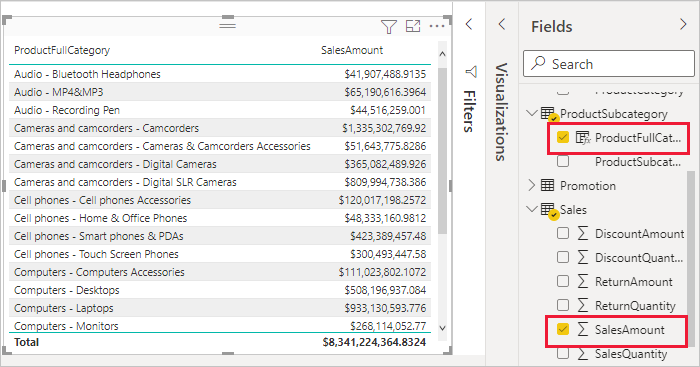Select the 'Computers - Monitors' row
The image size is (700, 367).
220,325
